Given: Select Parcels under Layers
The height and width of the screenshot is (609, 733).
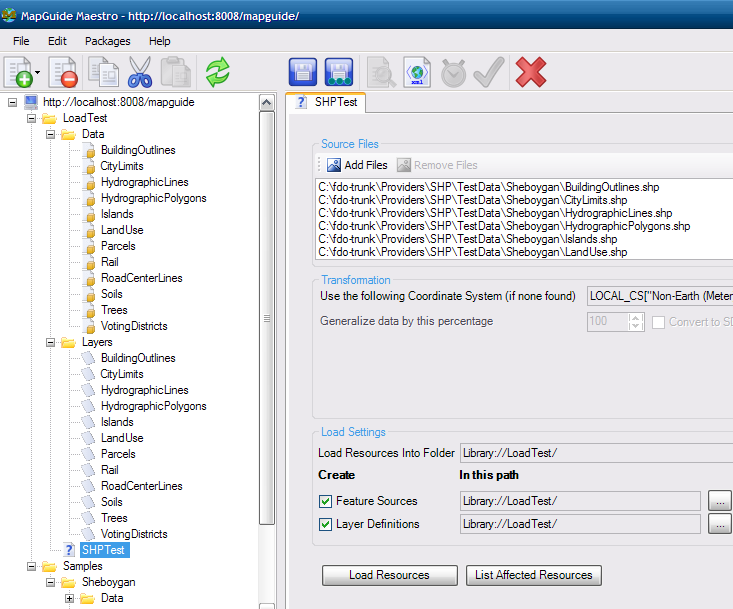Looking at the screenshot, I should pos(118,454).
